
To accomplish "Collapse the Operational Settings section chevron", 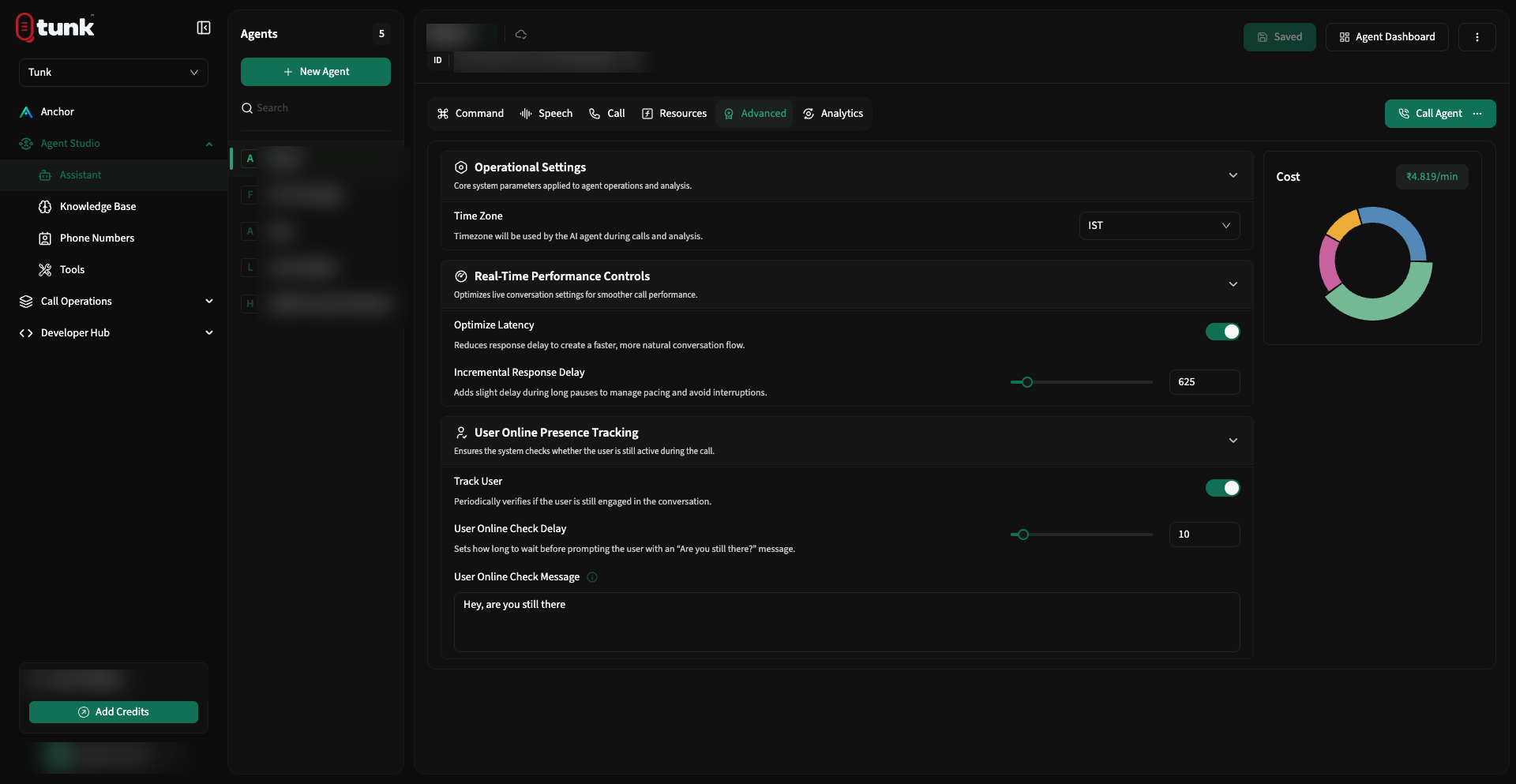I will point(1233,175).
